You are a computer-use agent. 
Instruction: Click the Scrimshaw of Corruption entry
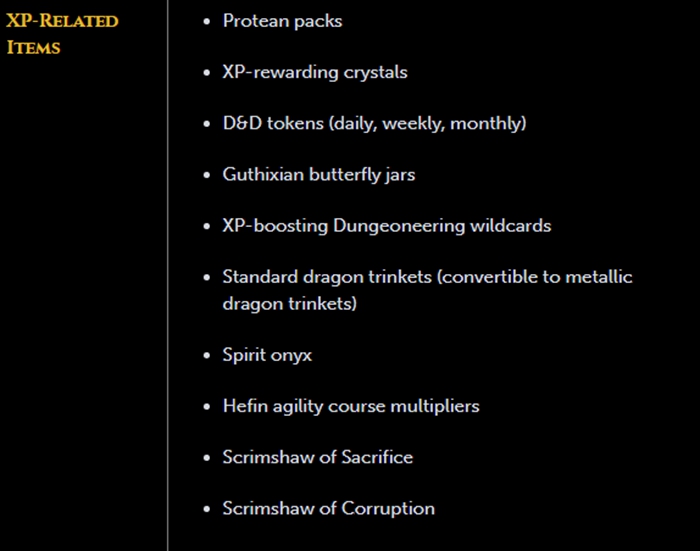(329, 509)
